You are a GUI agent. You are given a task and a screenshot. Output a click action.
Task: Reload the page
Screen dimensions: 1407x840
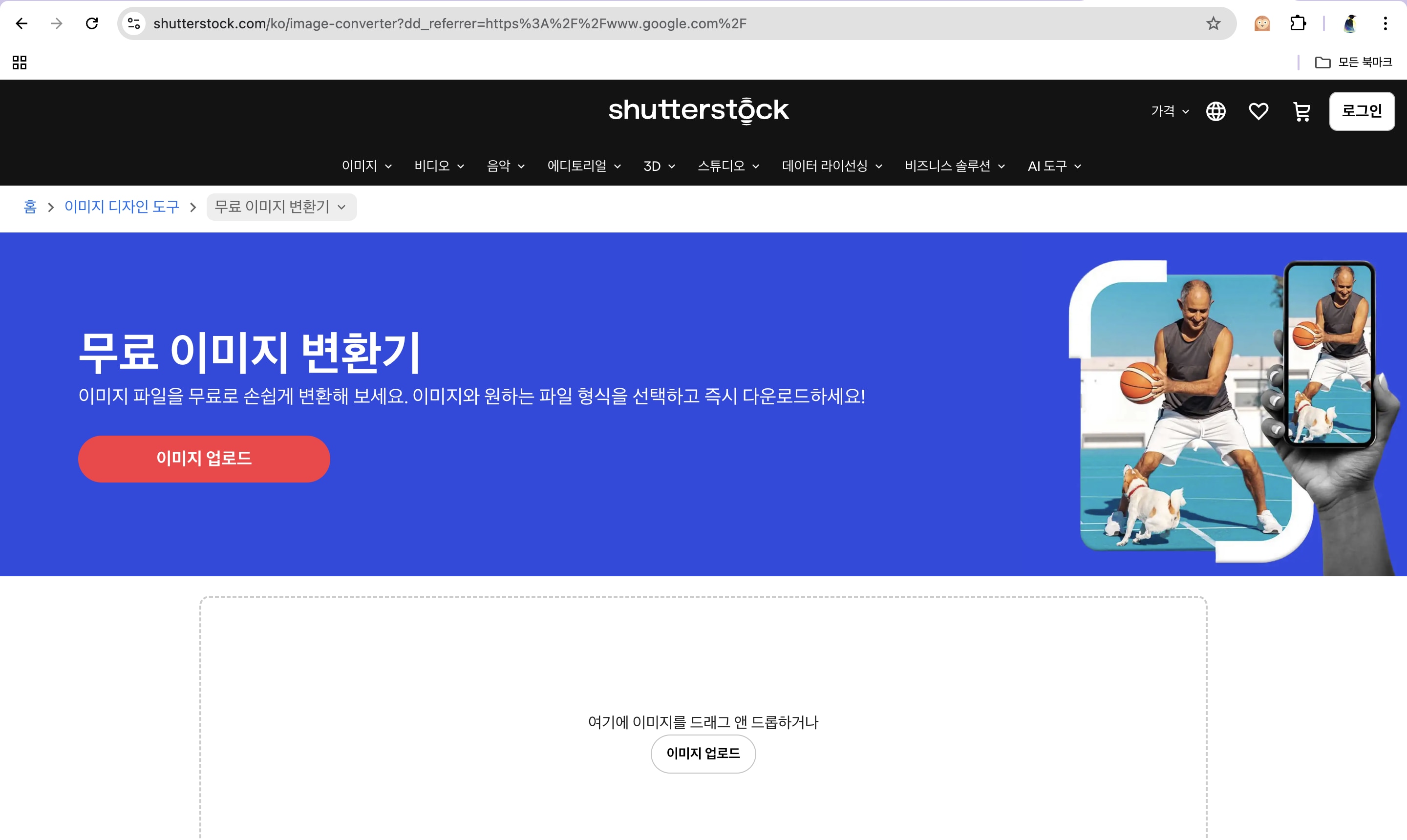(92, 24)
